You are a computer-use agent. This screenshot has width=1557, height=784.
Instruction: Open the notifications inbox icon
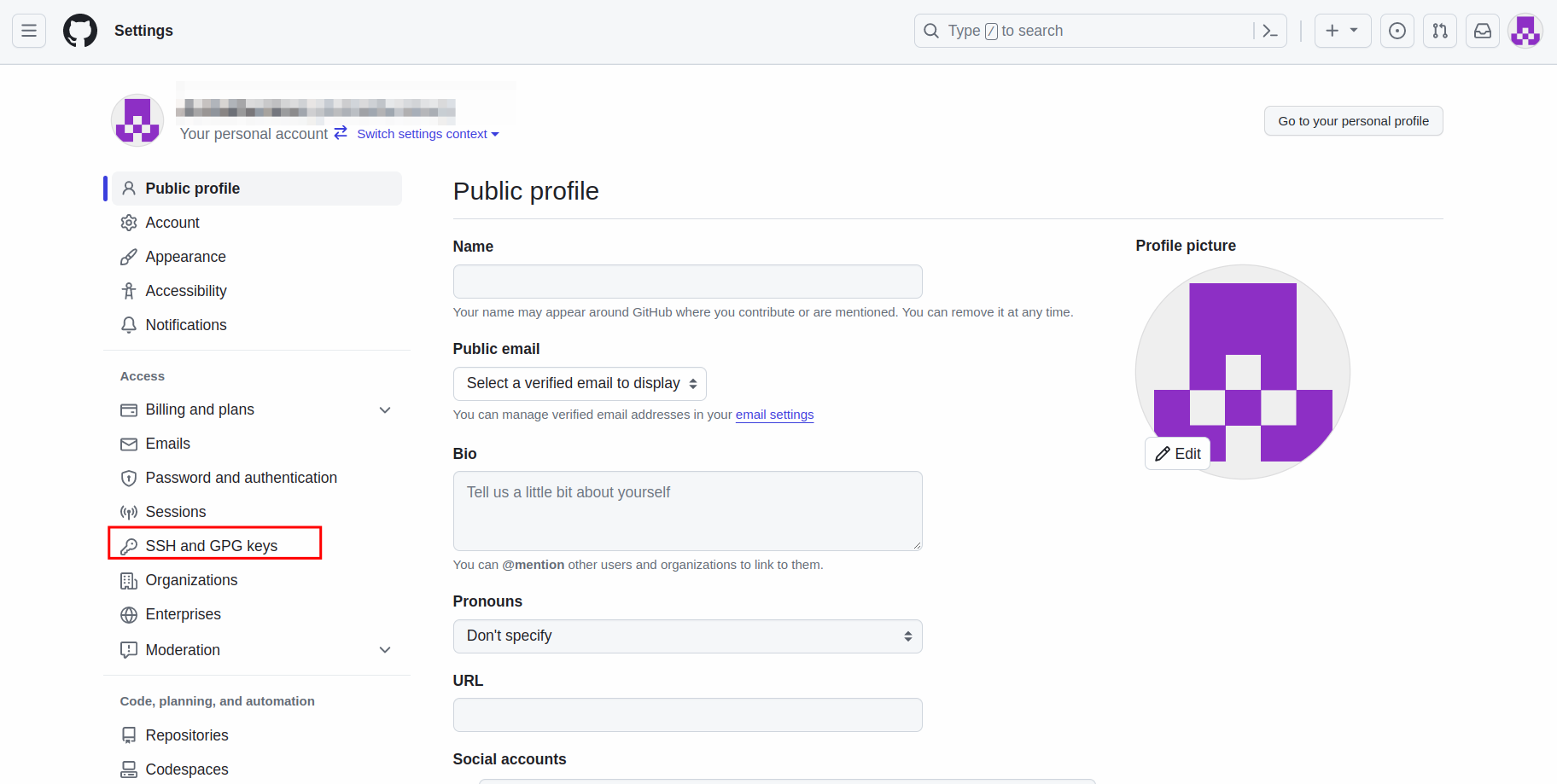[x=1482, y=31]
